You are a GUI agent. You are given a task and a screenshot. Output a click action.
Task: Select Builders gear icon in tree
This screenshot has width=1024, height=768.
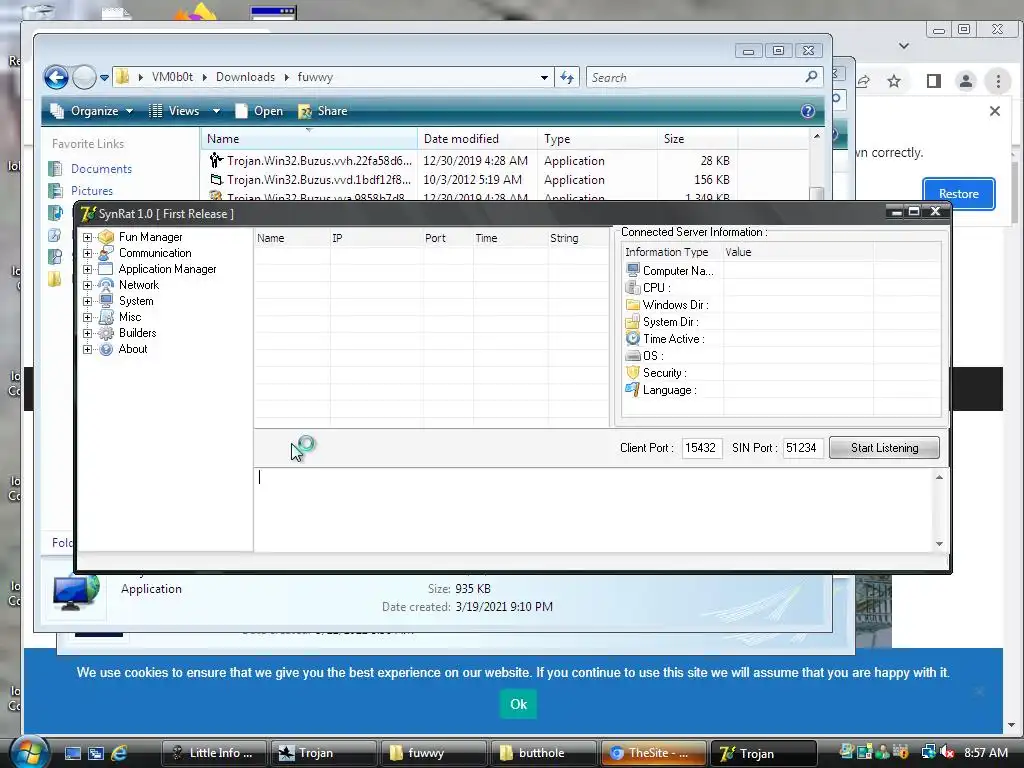pos(106,333)
